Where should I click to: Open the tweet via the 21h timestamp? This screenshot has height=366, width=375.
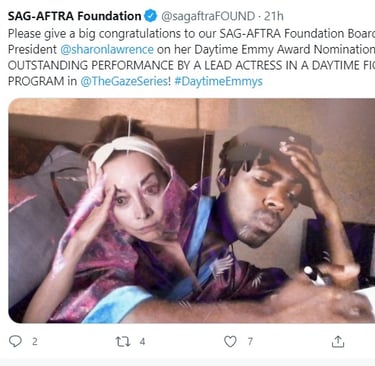click(274, 16)
